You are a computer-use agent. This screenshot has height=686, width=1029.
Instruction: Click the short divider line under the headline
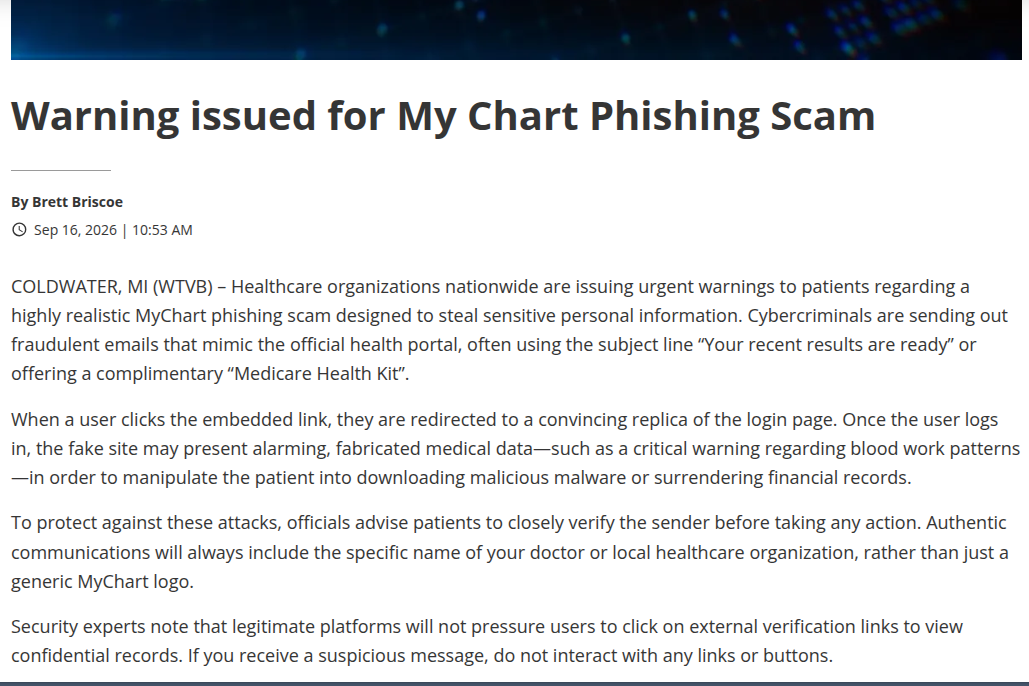[61, 170]
